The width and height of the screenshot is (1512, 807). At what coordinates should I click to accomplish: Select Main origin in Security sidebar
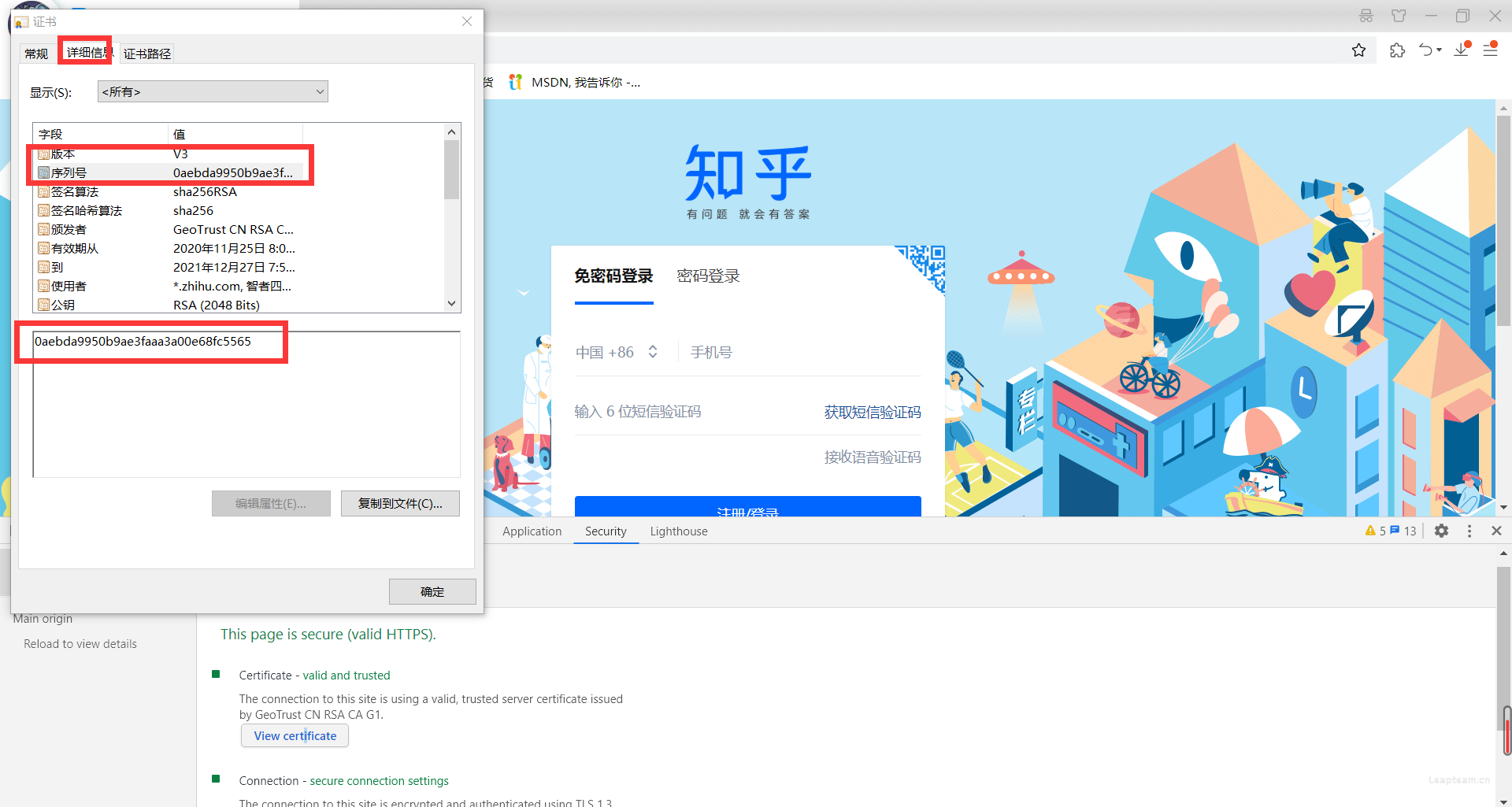[x=43, y=619]
